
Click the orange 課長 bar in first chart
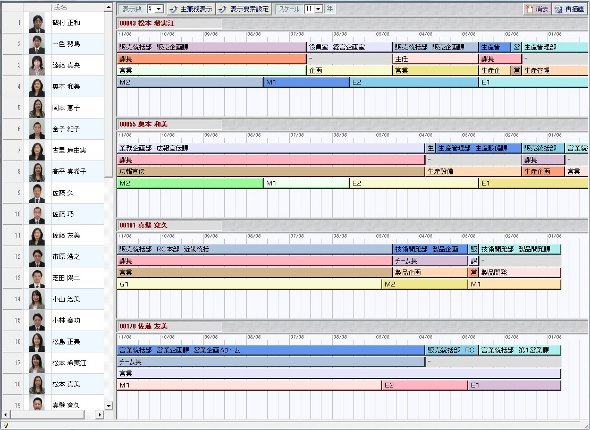[211, 59]
